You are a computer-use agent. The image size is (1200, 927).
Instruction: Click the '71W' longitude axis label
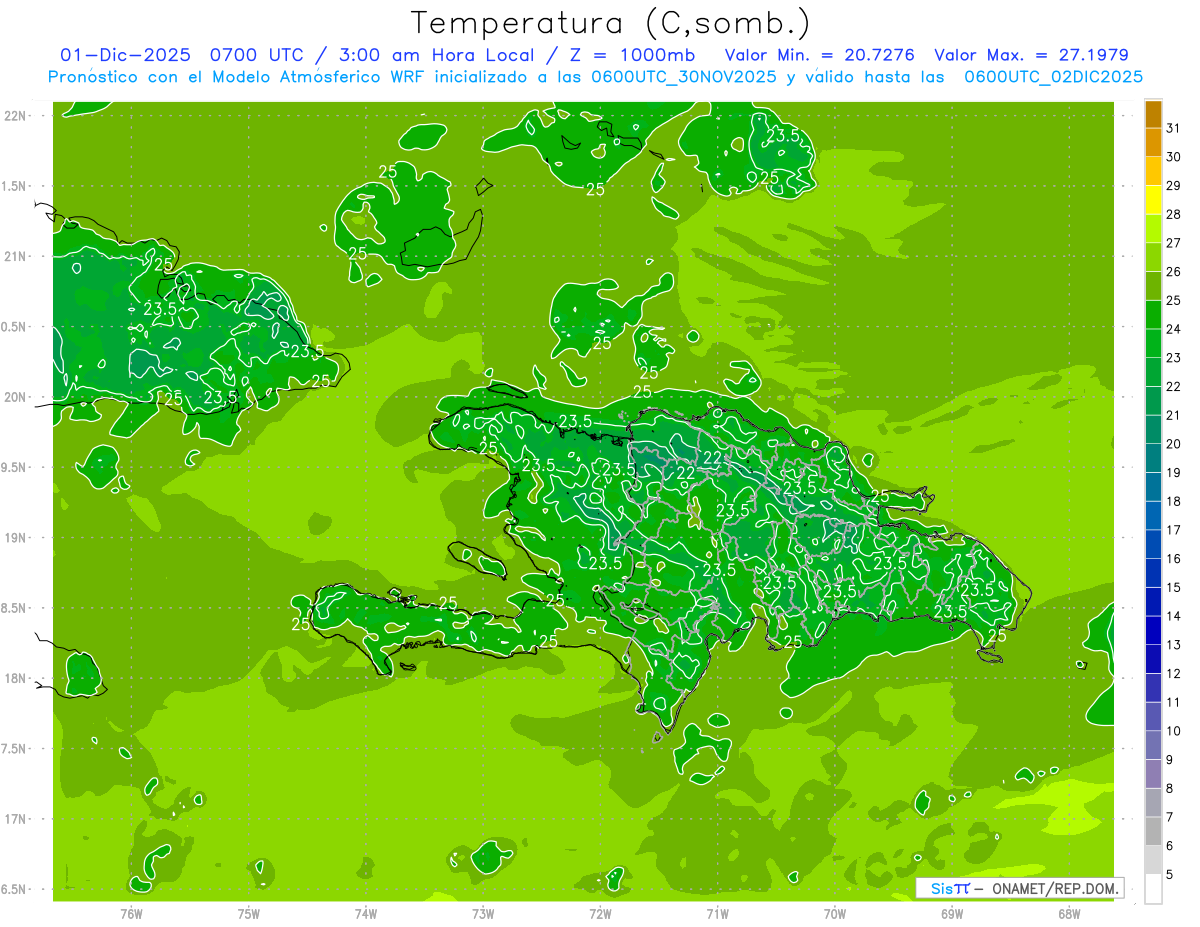(x=717, y=914)
